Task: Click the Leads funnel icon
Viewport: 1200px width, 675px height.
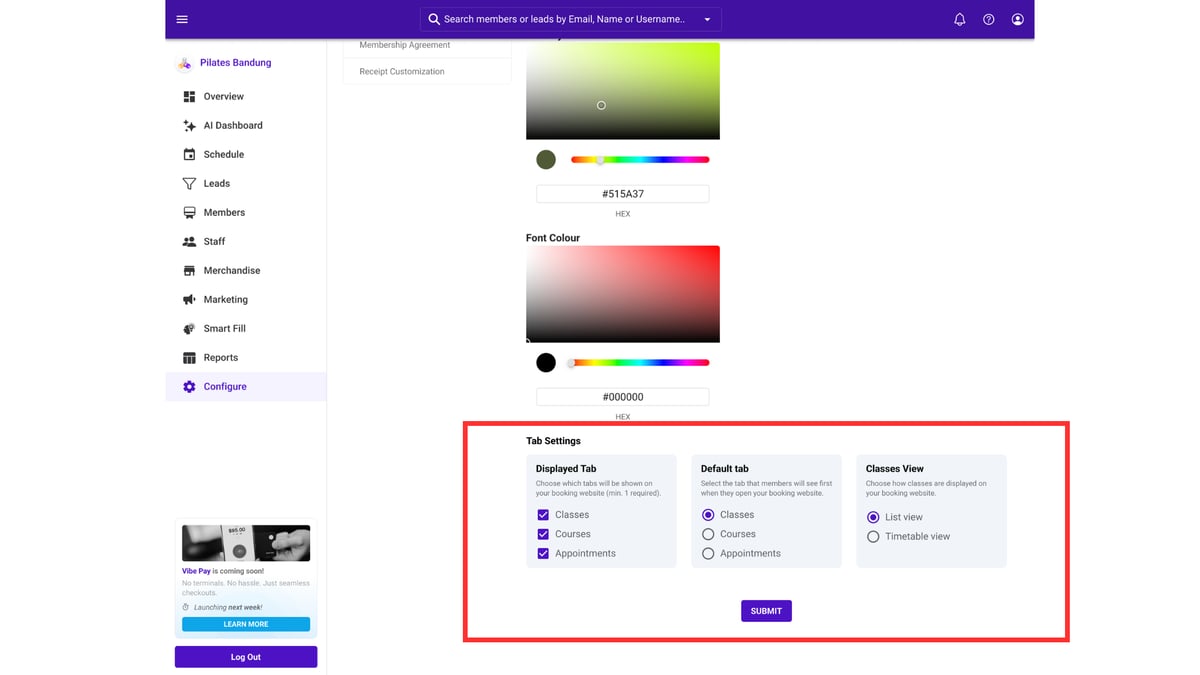Action: pos(189,183)
